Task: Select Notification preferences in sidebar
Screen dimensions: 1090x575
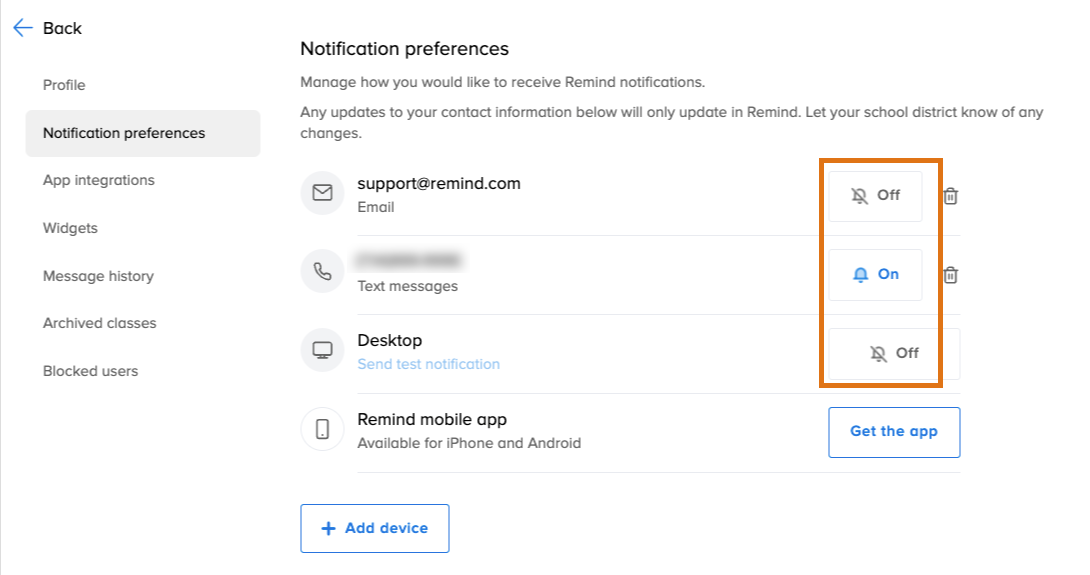Action: click(x=124, y=133)
